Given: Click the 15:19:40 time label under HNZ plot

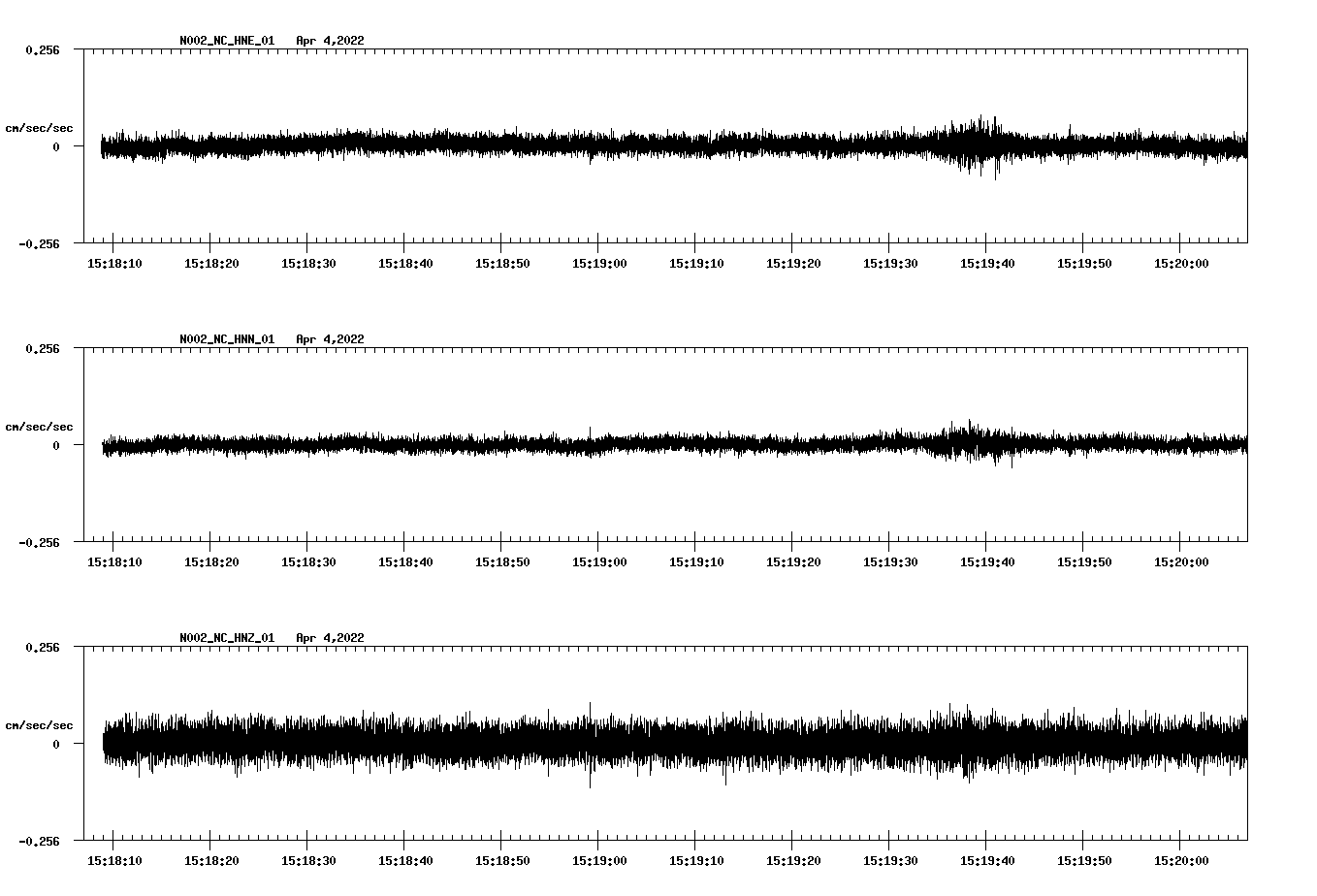Looking at the screenshot, I should 987,860.
